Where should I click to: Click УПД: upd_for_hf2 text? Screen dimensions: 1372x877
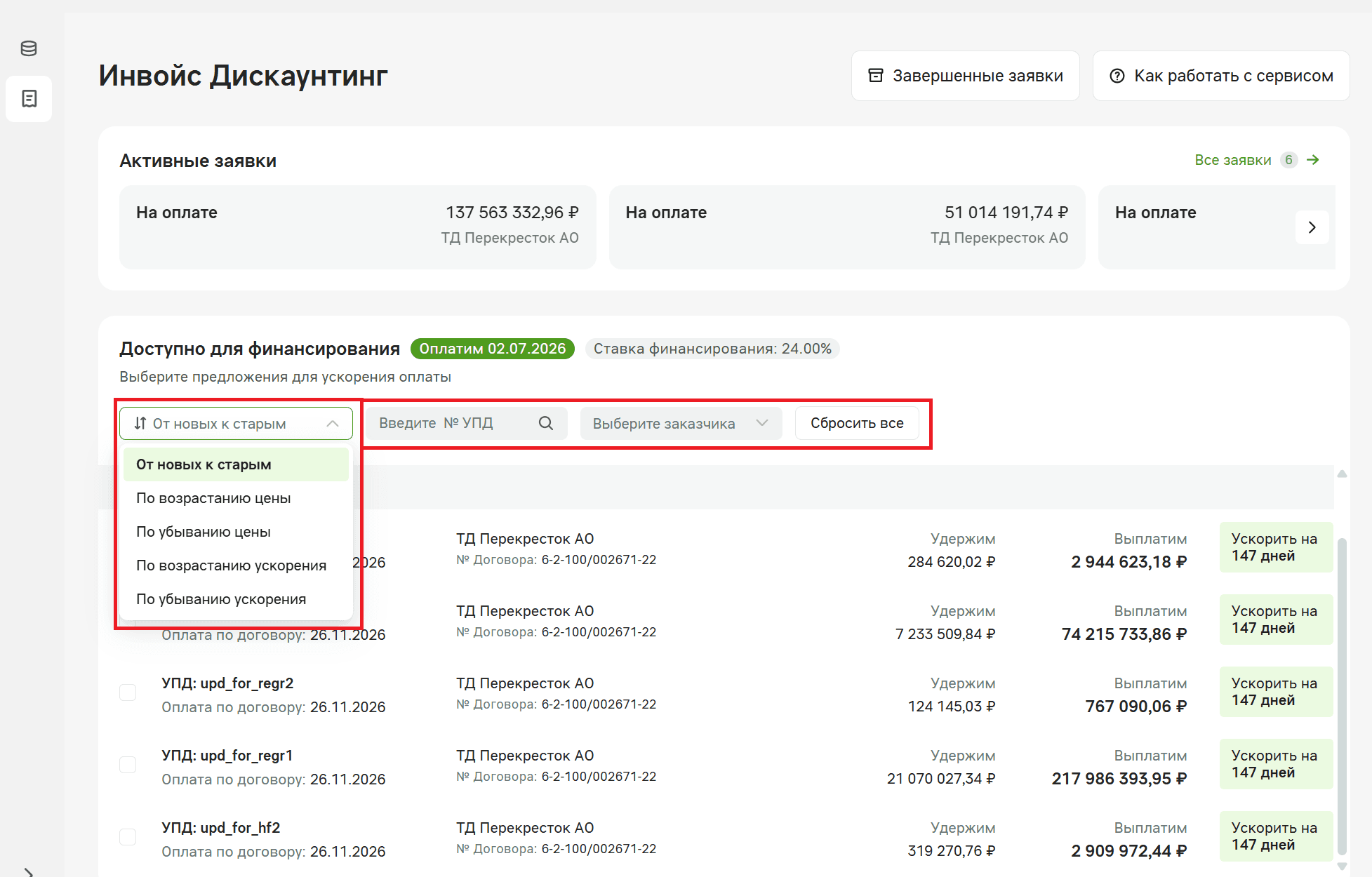(220, 828)
